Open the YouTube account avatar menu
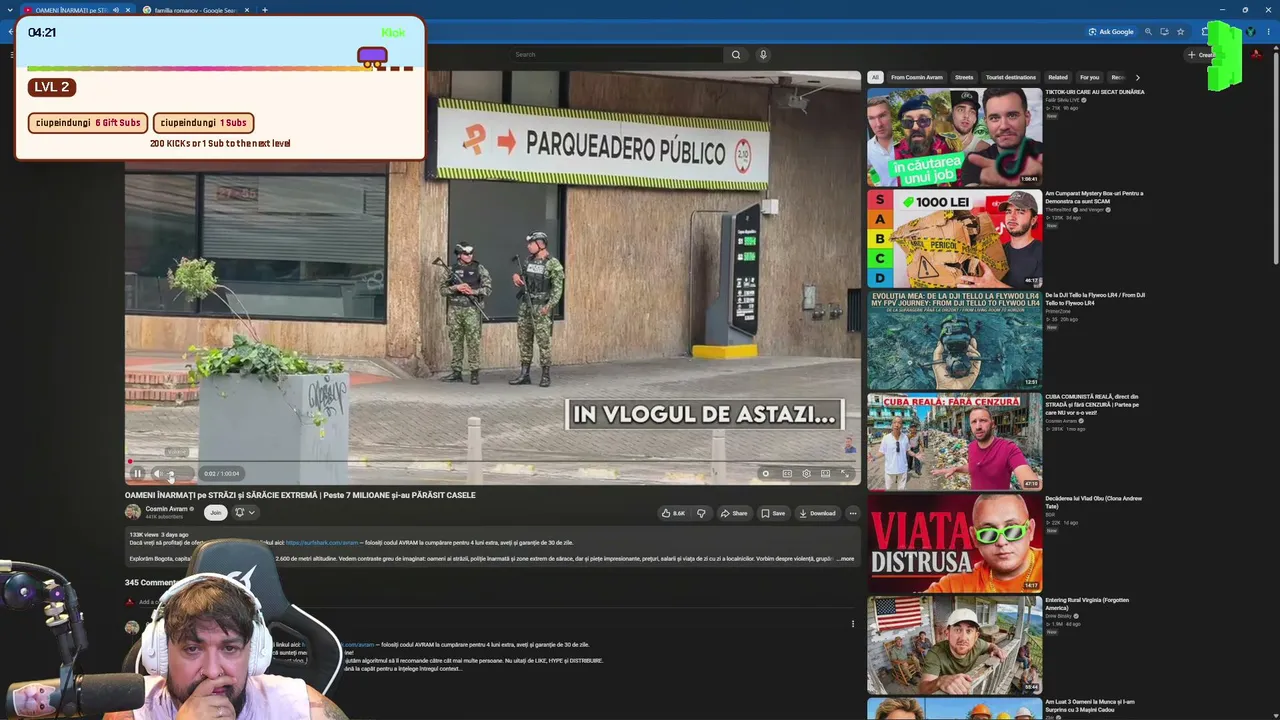This screenshot has width=1280, height=720. coord(1256,55)
